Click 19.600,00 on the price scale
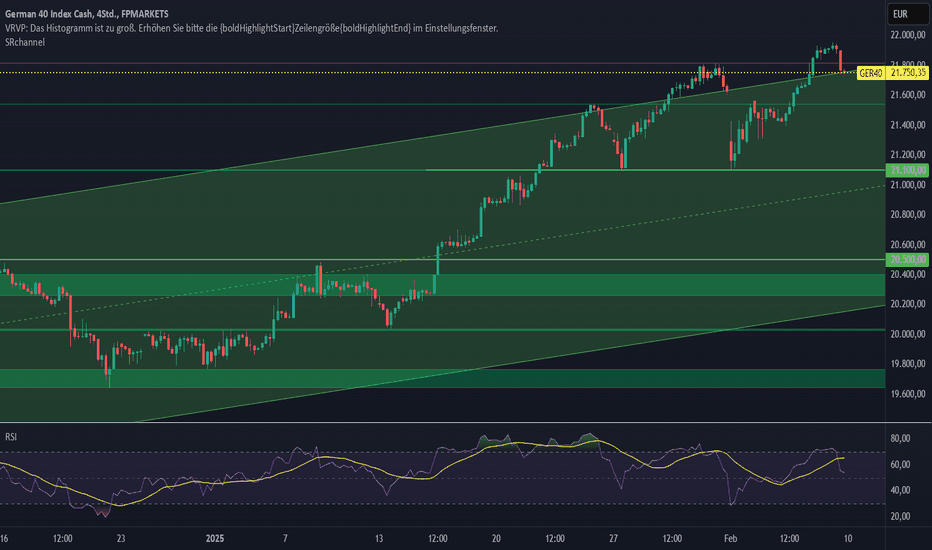 point(908,394)
